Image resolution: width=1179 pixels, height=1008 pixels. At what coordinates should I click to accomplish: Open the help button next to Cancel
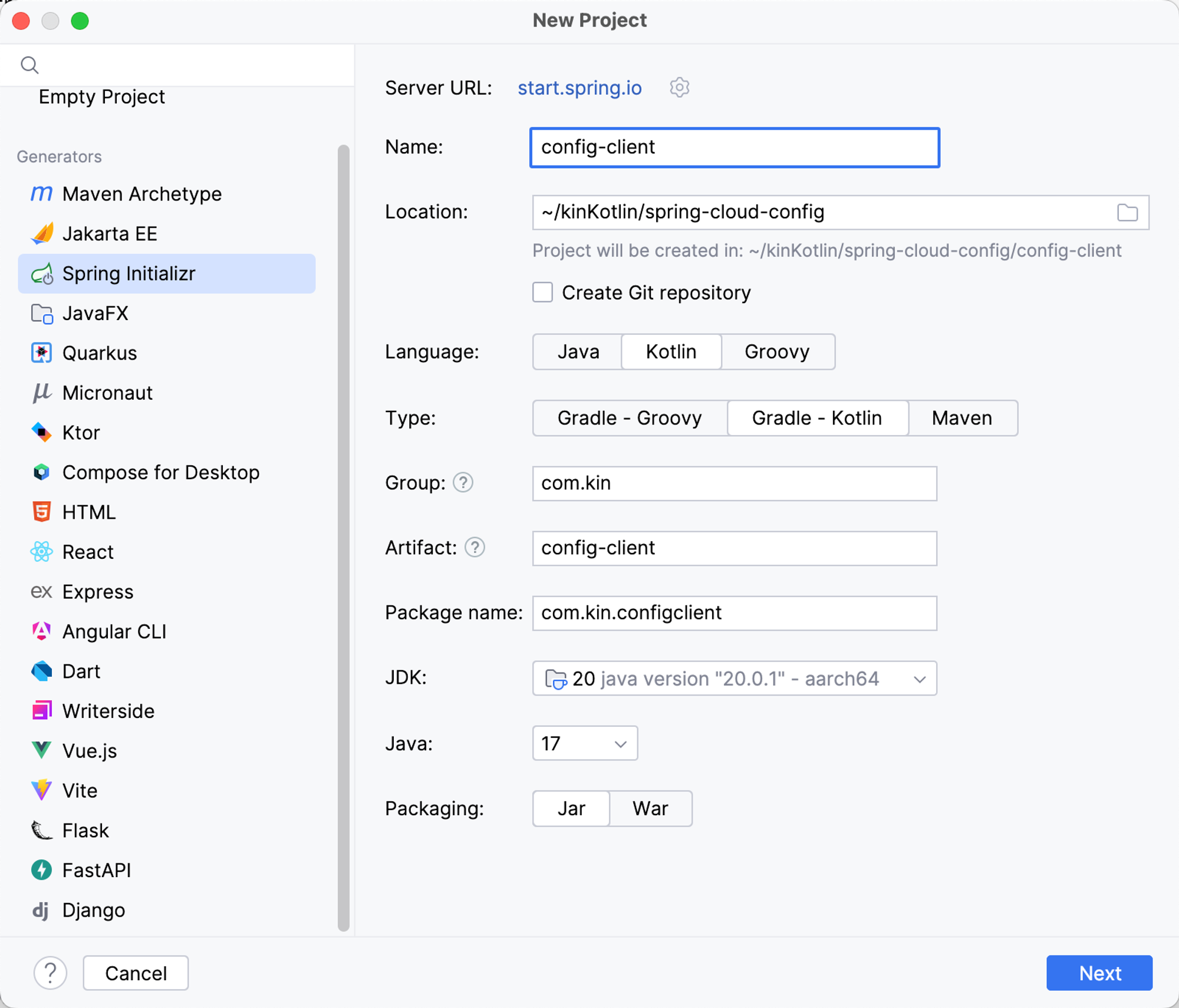tap(50, 973)
